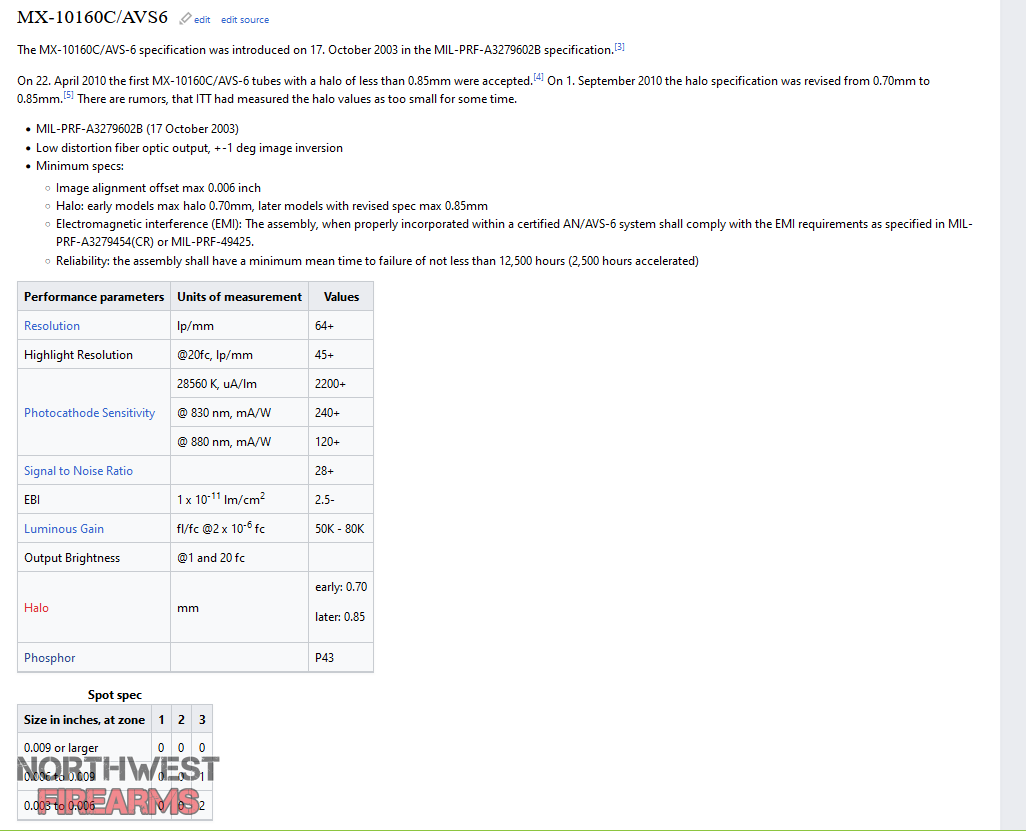Open the Signal to Noise Ratio link
Screen dimensions: 1026x831
coord(79,470)
